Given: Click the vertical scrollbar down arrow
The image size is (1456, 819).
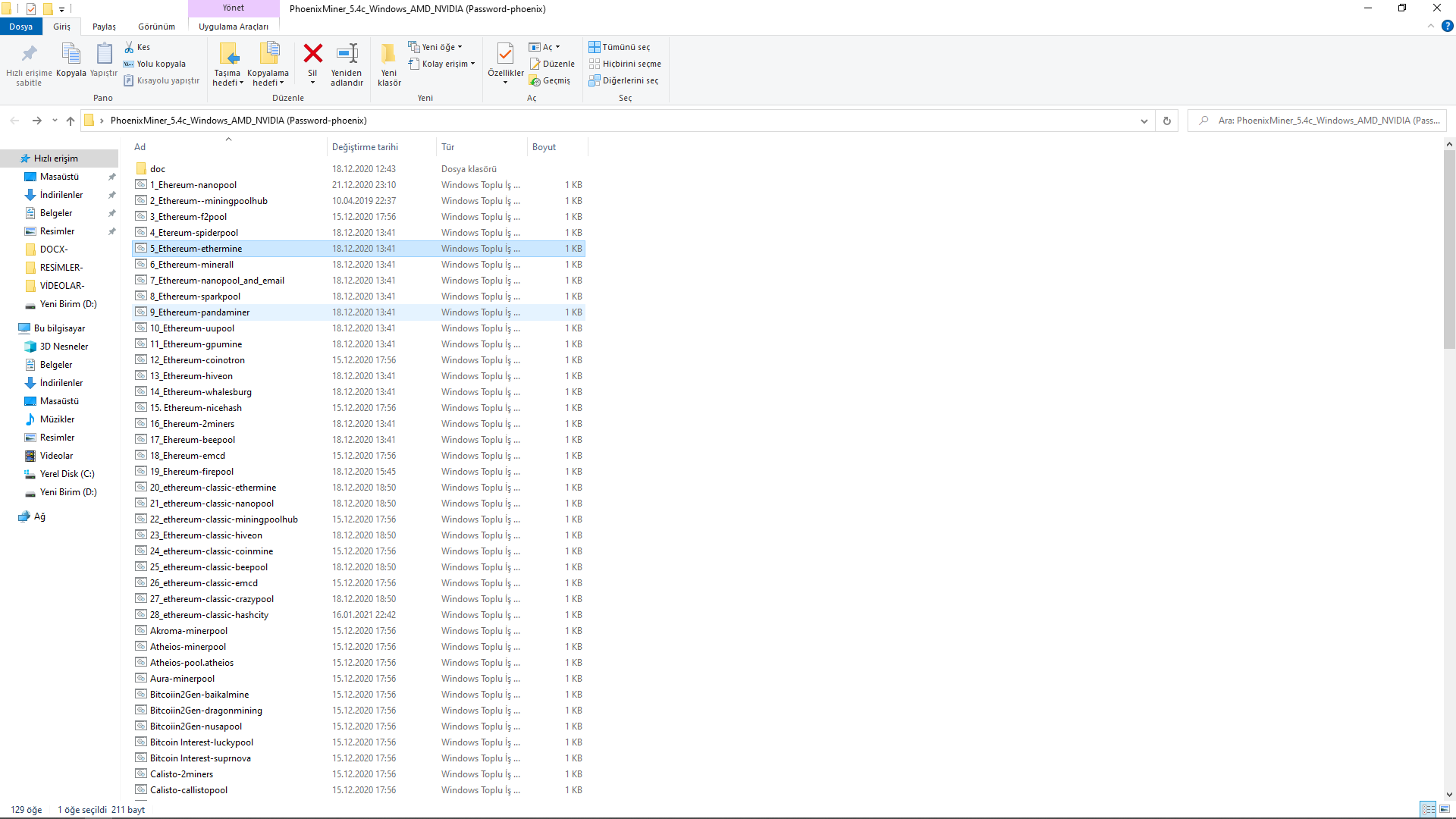Looking at the screenshot, I should (1449, 794).
